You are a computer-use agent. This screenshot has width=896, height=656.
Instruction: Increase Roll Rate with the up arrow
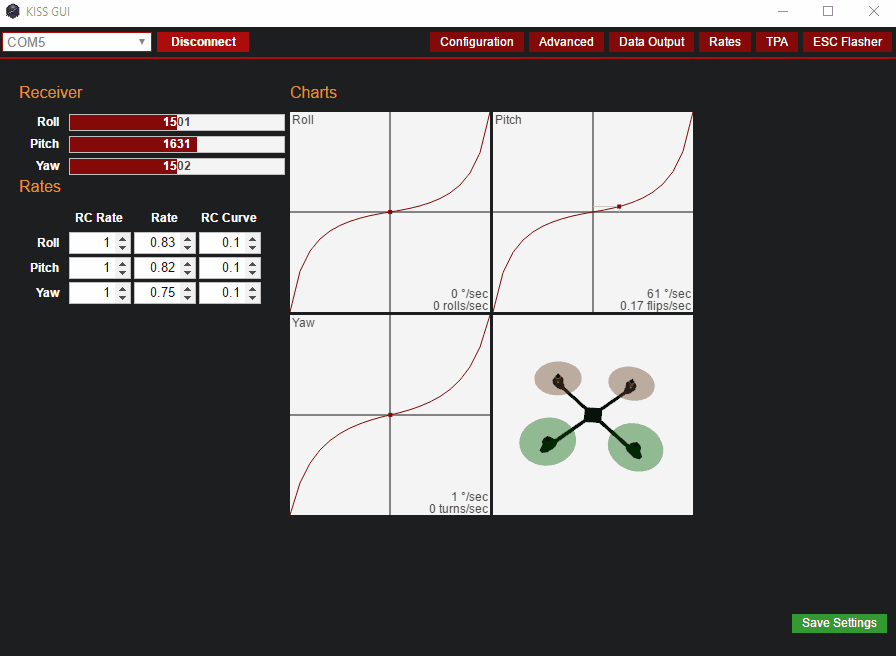[x=188, y=238]
